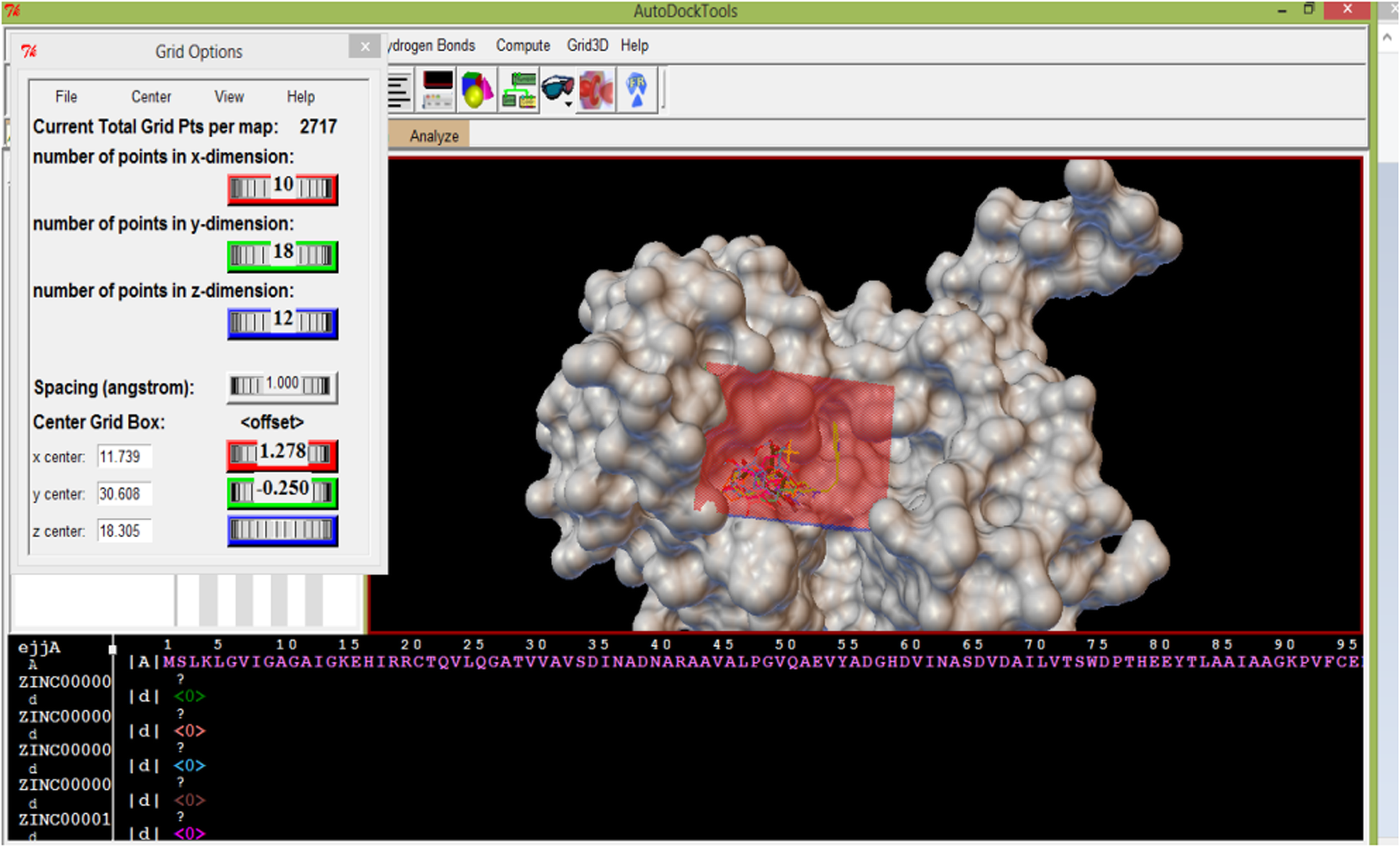Adjust the x-dimension points thumbwheel
This screenshot has width=1400, height=847.
pyautogui.click(x=283, y=188)
